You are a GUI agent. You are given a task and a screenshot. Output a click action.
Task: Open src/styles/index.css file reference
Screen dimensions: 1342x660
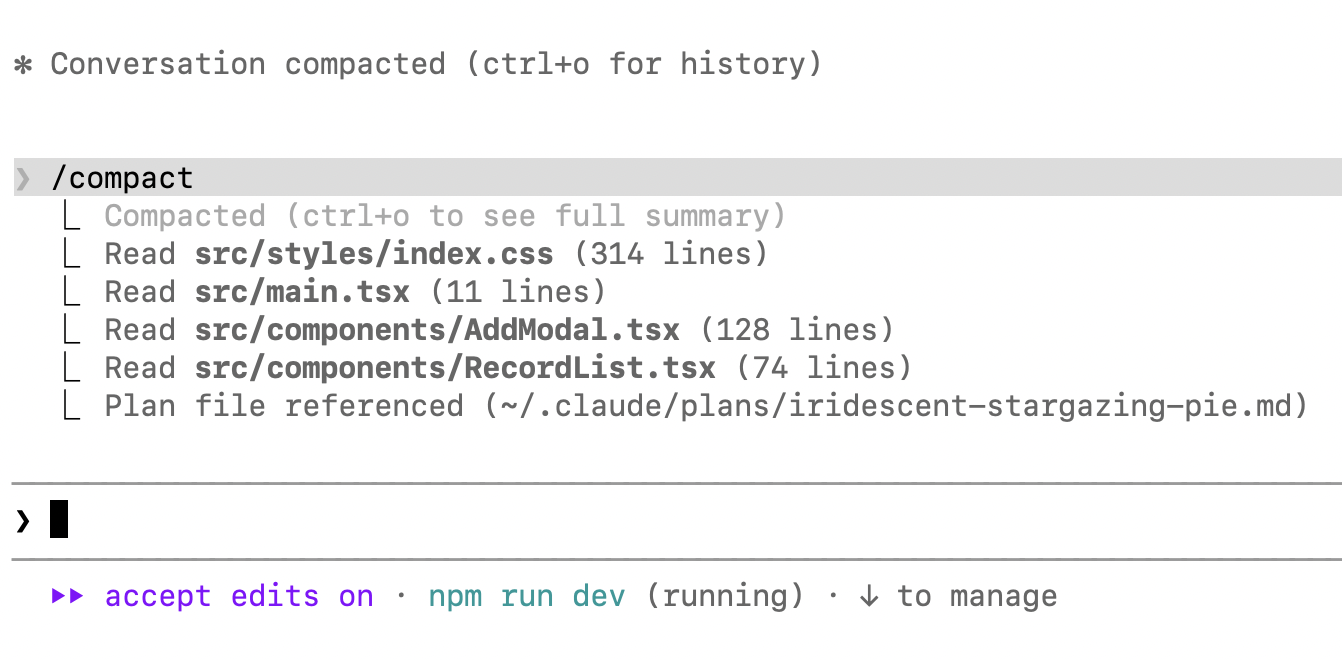pyautogui.click(x=374, y=255)
